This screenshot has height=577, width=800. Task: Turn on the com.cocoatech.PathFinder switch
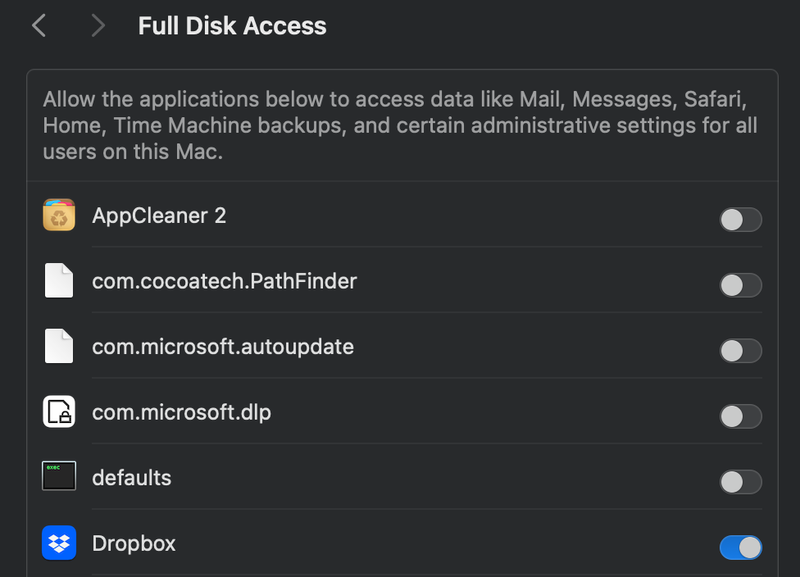pyautogui.click(x=740, y=285)
